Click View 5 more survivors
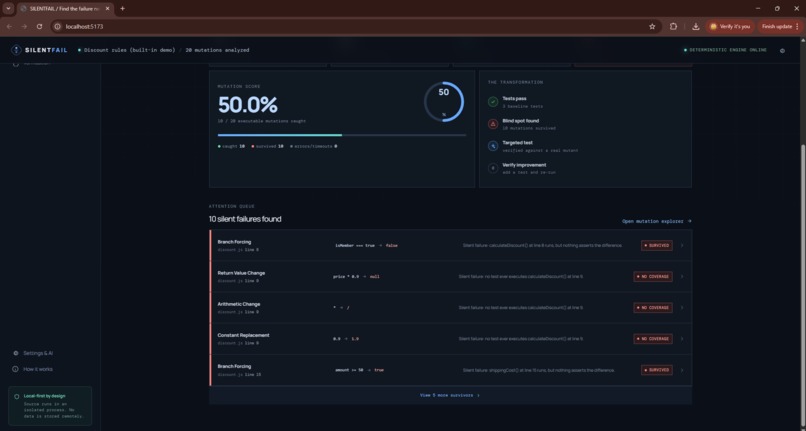 450,396
